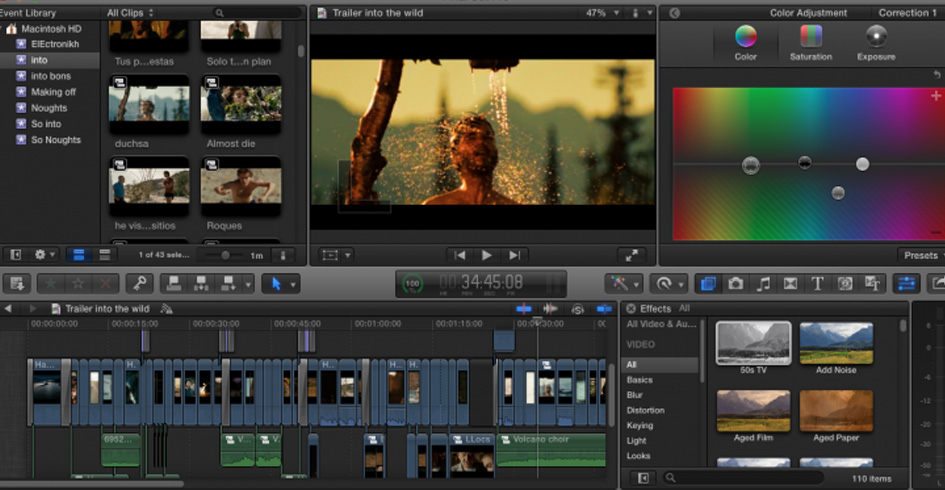
Task: Toggle Effects browser button in toolbar
Action: point(708,283)
